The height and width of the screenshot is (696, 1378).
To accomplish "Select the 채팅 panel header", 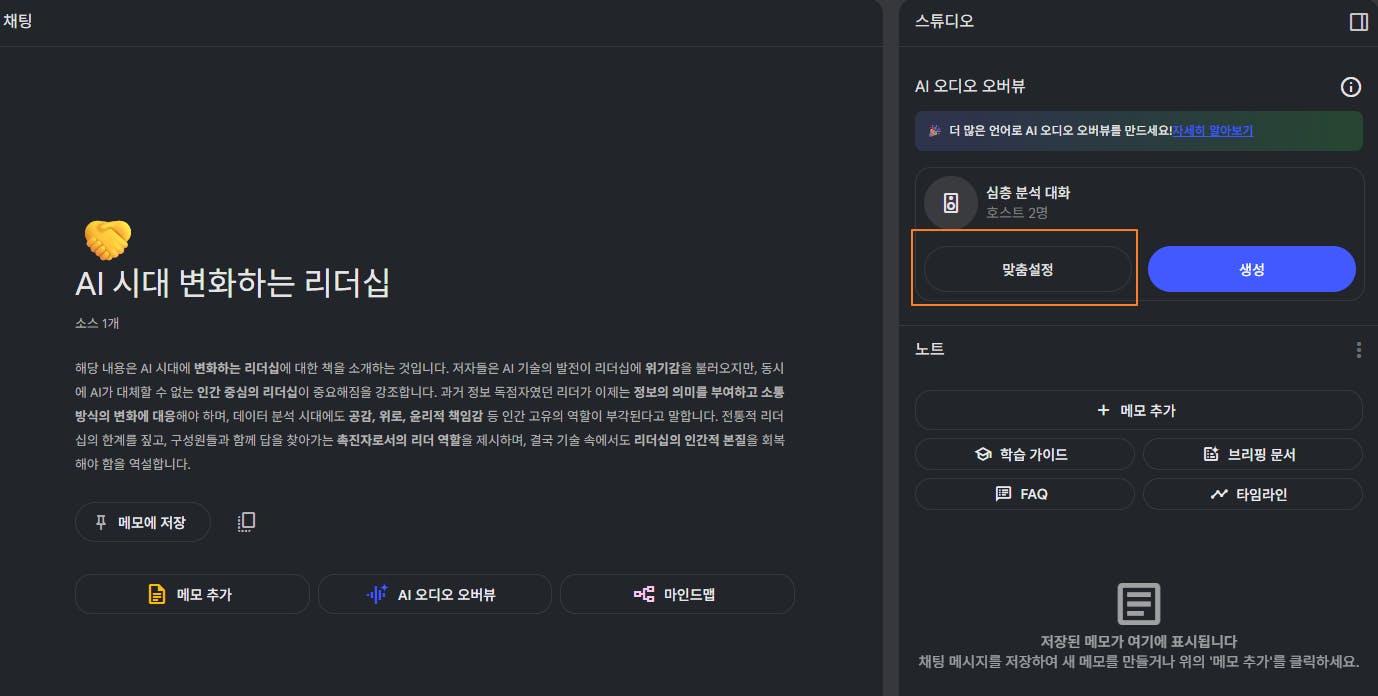I will tap(17, 20).
